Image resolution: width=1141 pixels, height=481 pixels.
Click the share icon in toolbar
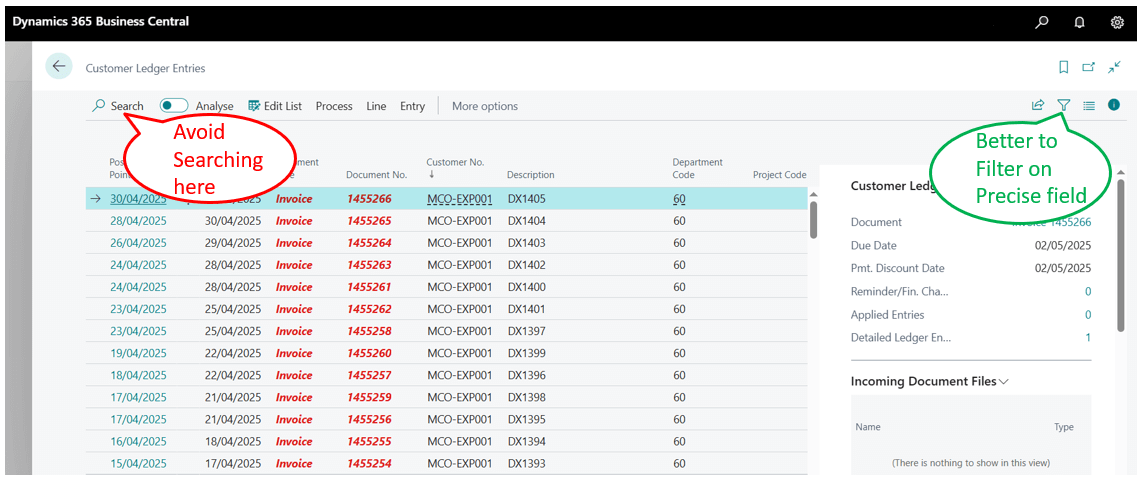pos(1038,106)
